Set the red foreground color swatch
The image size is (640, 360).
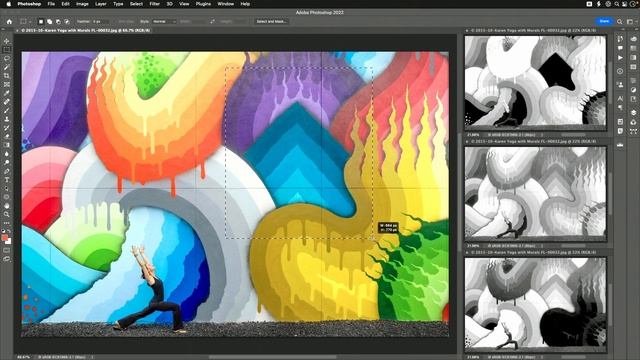[4, 238]
